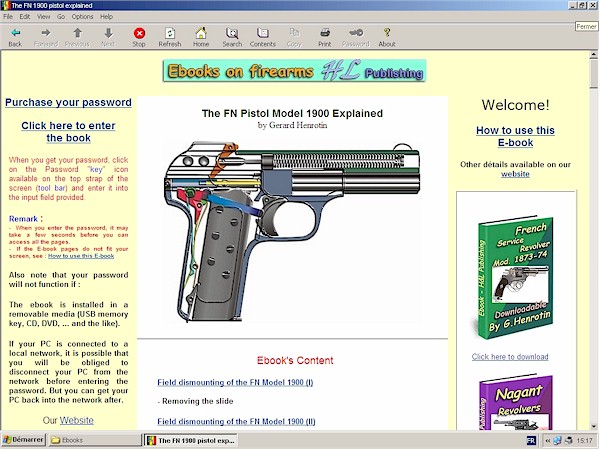Click The FN Pistol Model 1900 Explained title
This screenshot has height=450, width=600.
(x=292, y=113)
